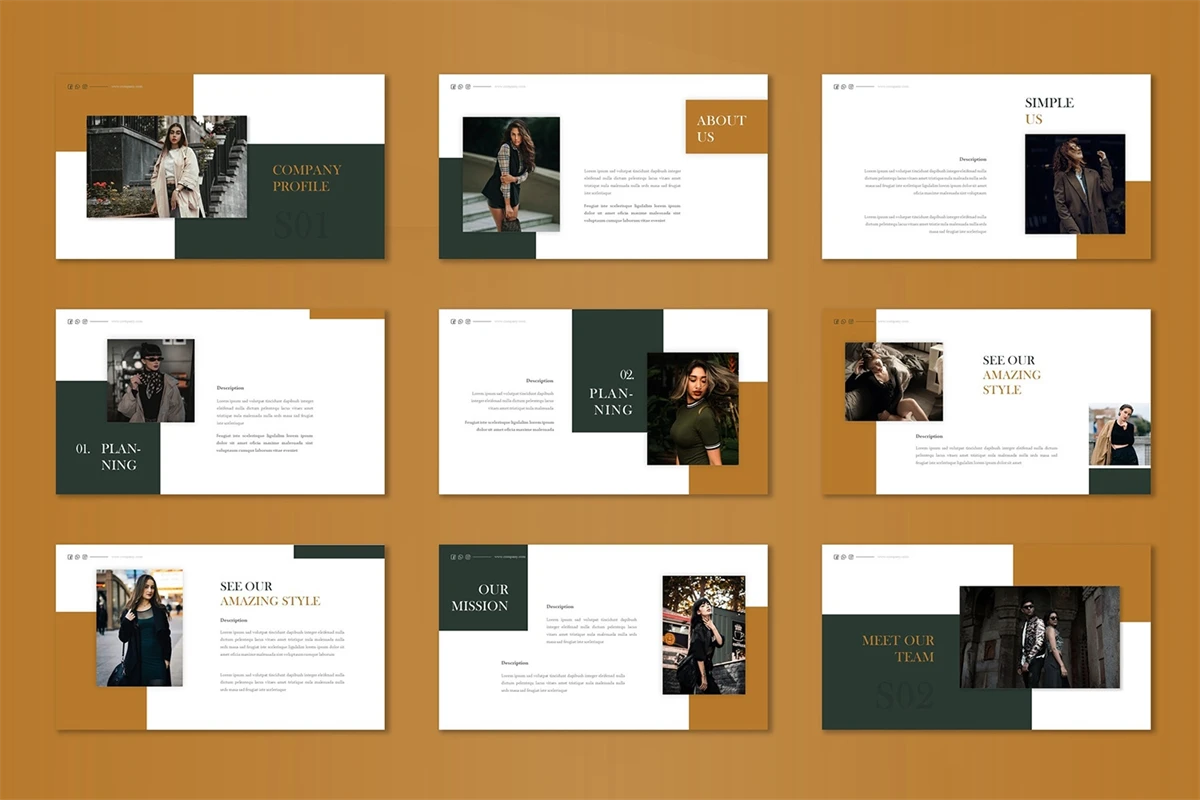Viewport: 1200px width, 800px height.
Task: Select the small photo beside See Our Amazing Style
Action: [x=1119, y=435]
